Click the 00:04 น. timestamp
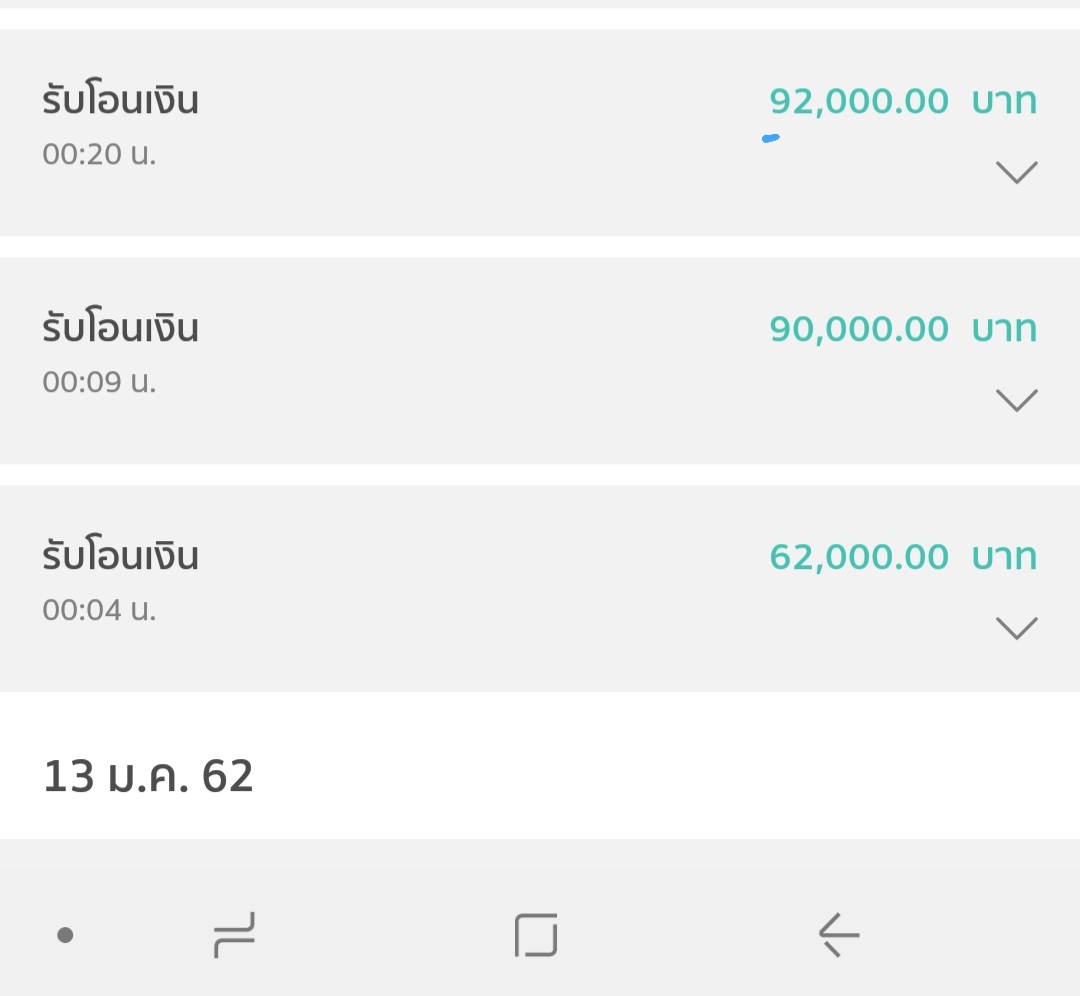 click(x=99, y=610)
